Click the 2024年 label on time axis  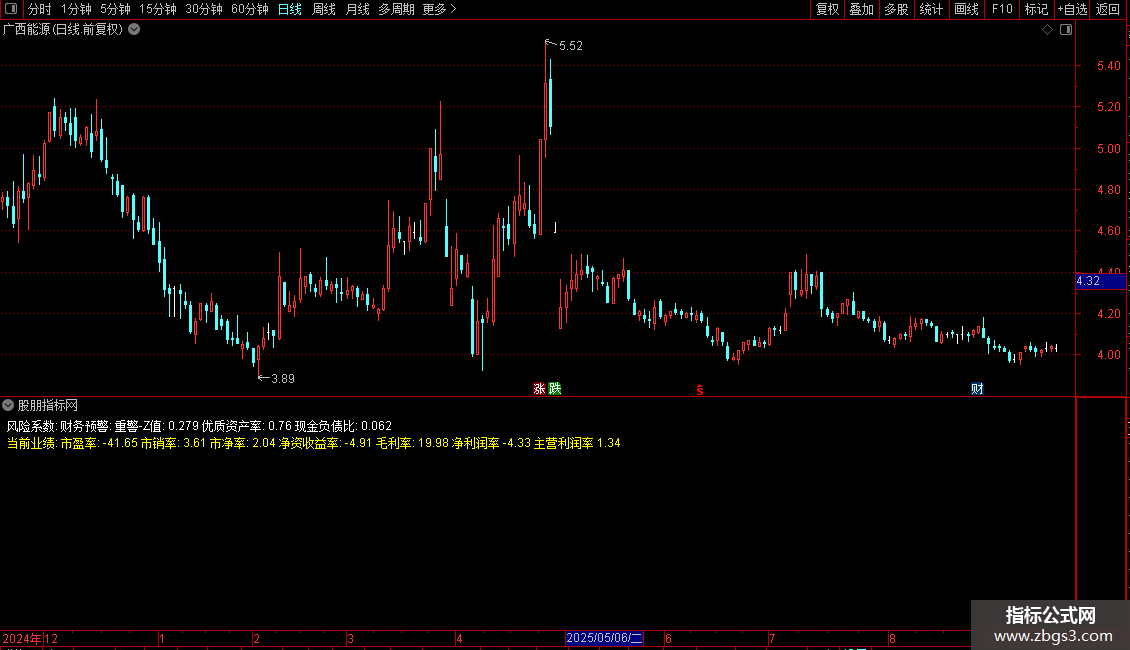tap(22, 638)
